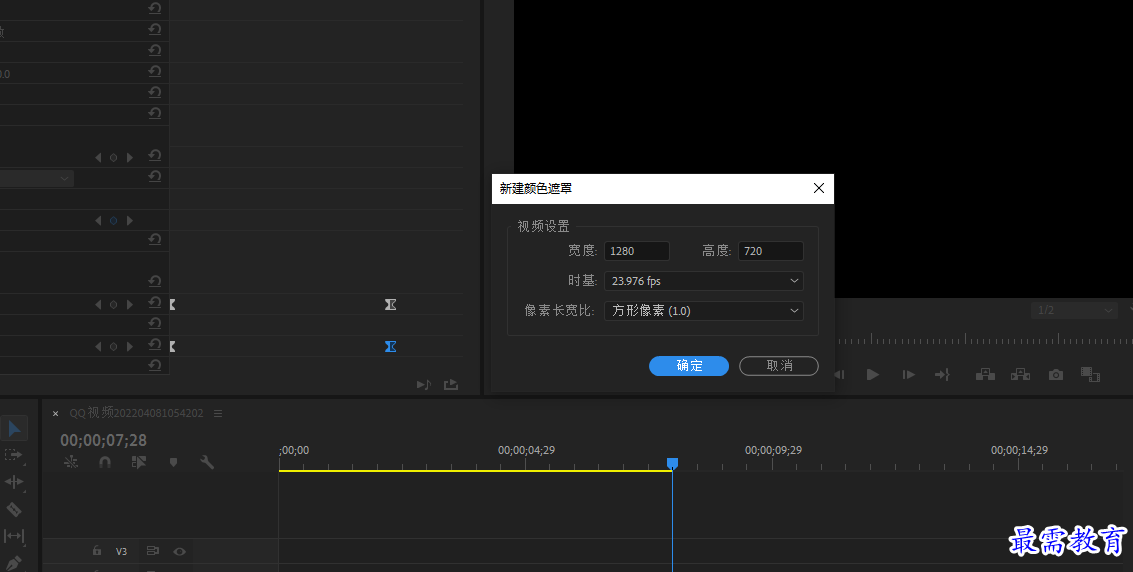Open the 1/2 playback resolution dropdown
Image resolution: width=1133 pixels, height=572 pixels.
point(1074,310)
